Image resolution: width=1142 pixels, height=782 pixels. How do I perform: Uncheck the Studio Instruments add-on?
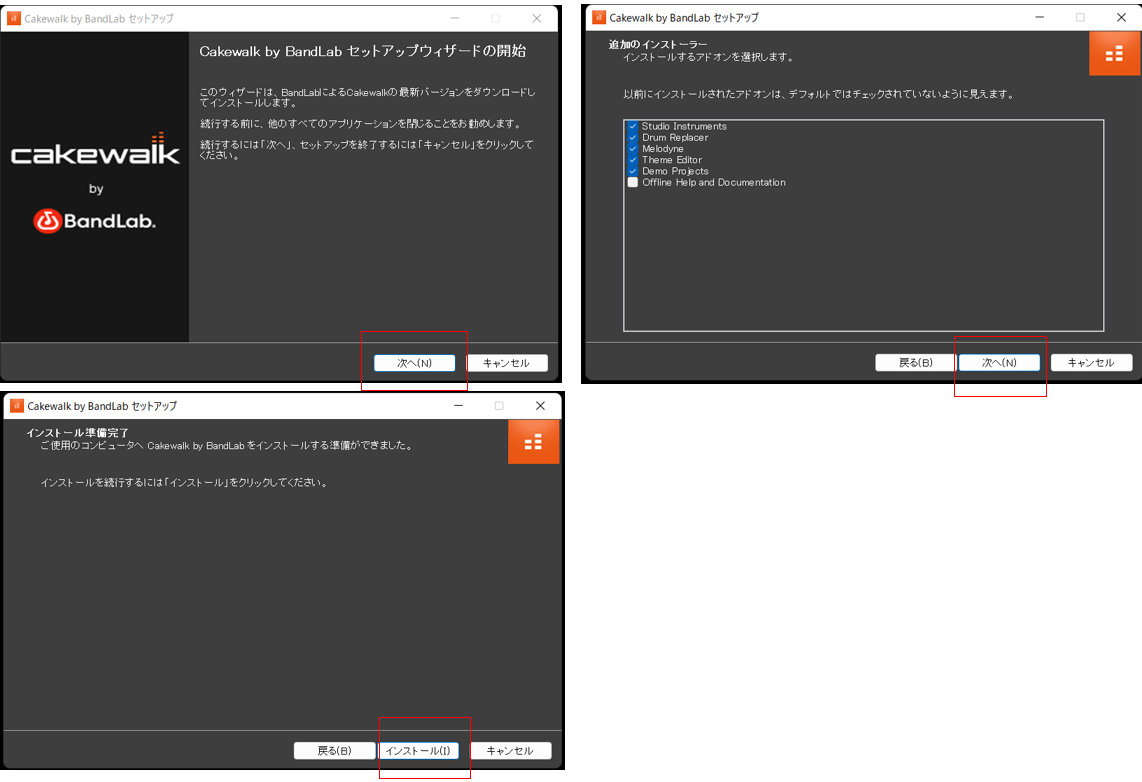(x=633, y=126)
